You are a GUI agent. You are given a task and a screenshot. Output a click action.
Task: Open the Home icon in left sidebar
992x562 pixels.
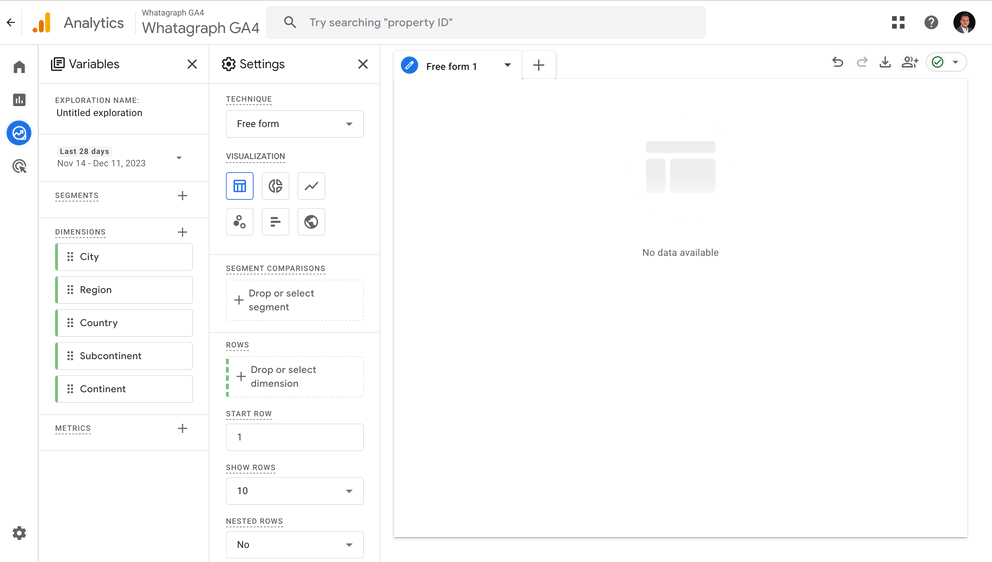coord(19,67)
